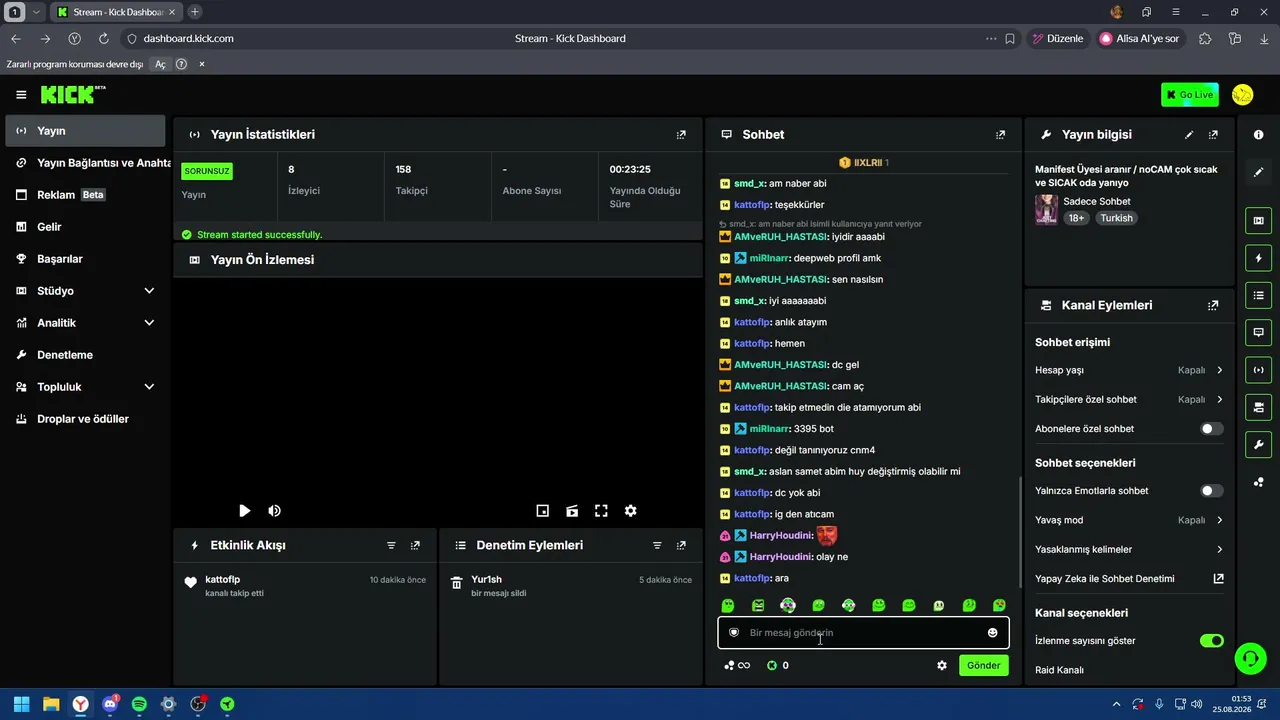Go to Reklam Beta page
The image size is (1280, 720).
[x=86, y=195]
